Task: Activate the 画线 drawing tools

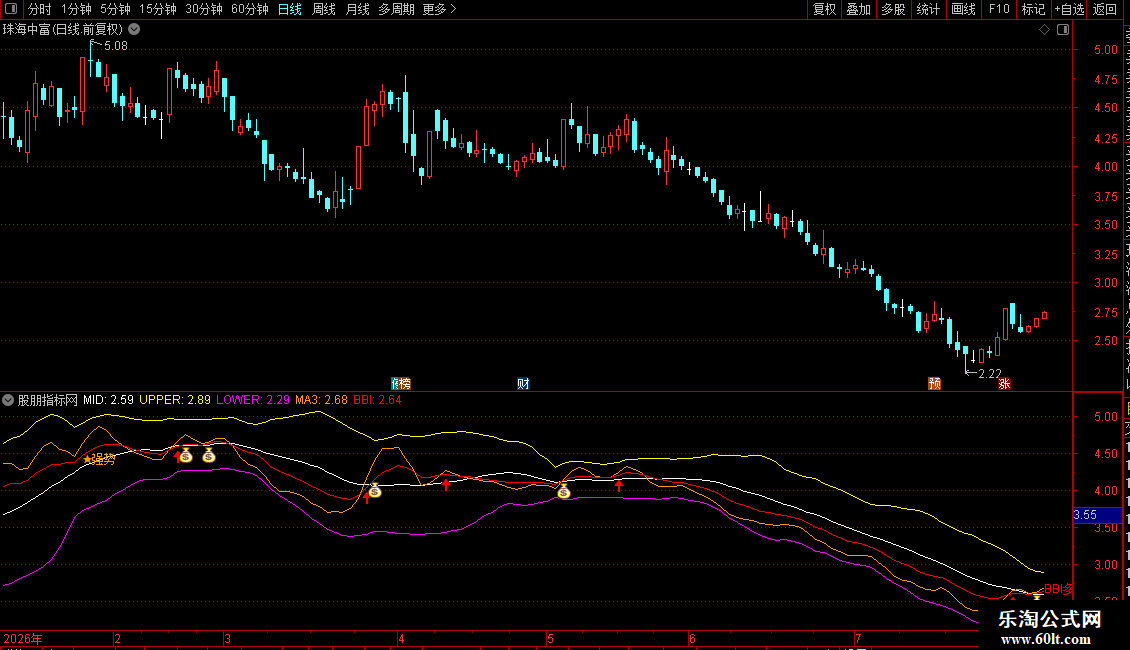Action: [x=963, y=9]
